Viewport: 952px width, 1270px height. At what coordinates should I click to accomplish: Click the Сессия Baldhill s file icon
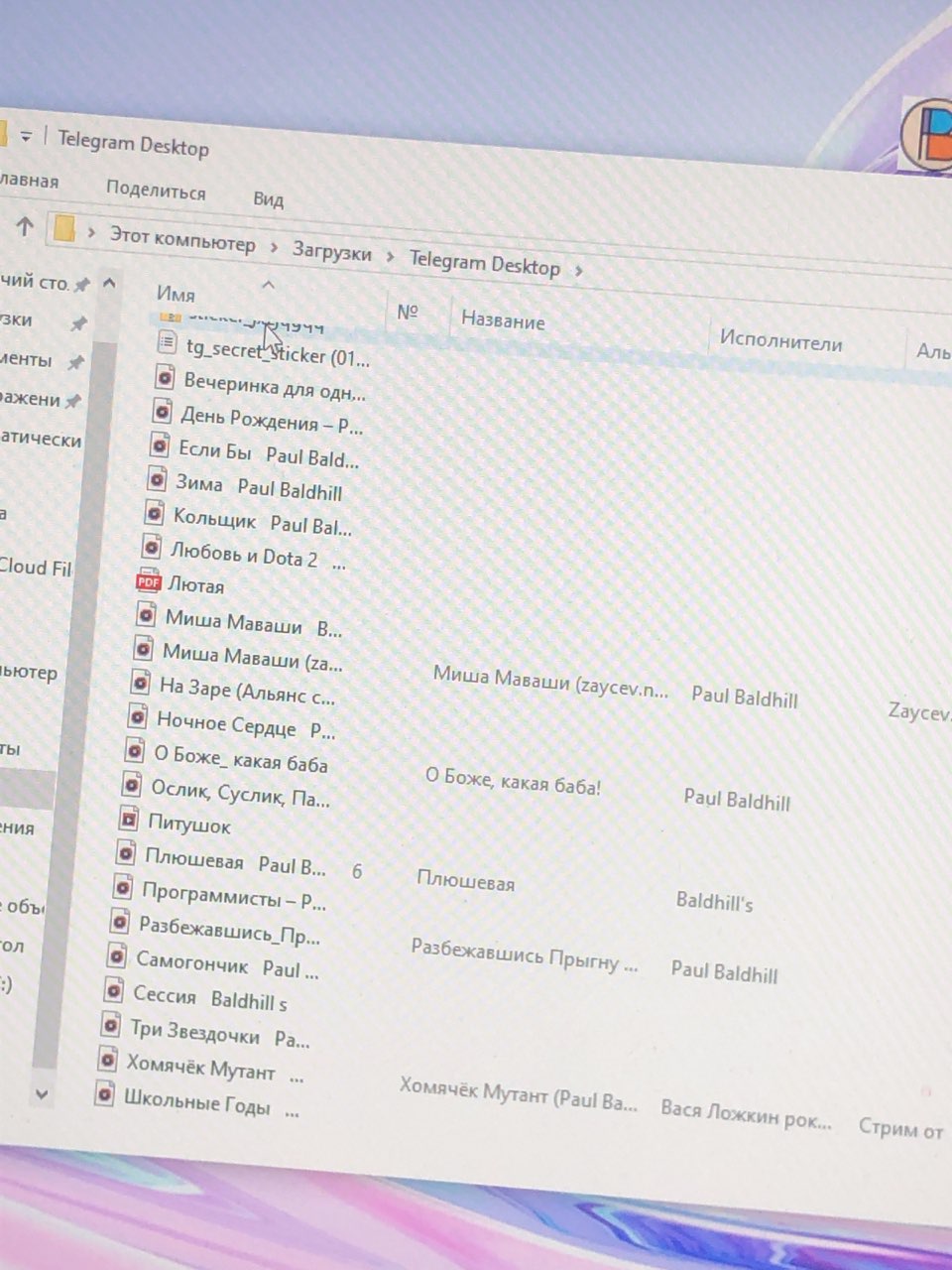(114, 990)
